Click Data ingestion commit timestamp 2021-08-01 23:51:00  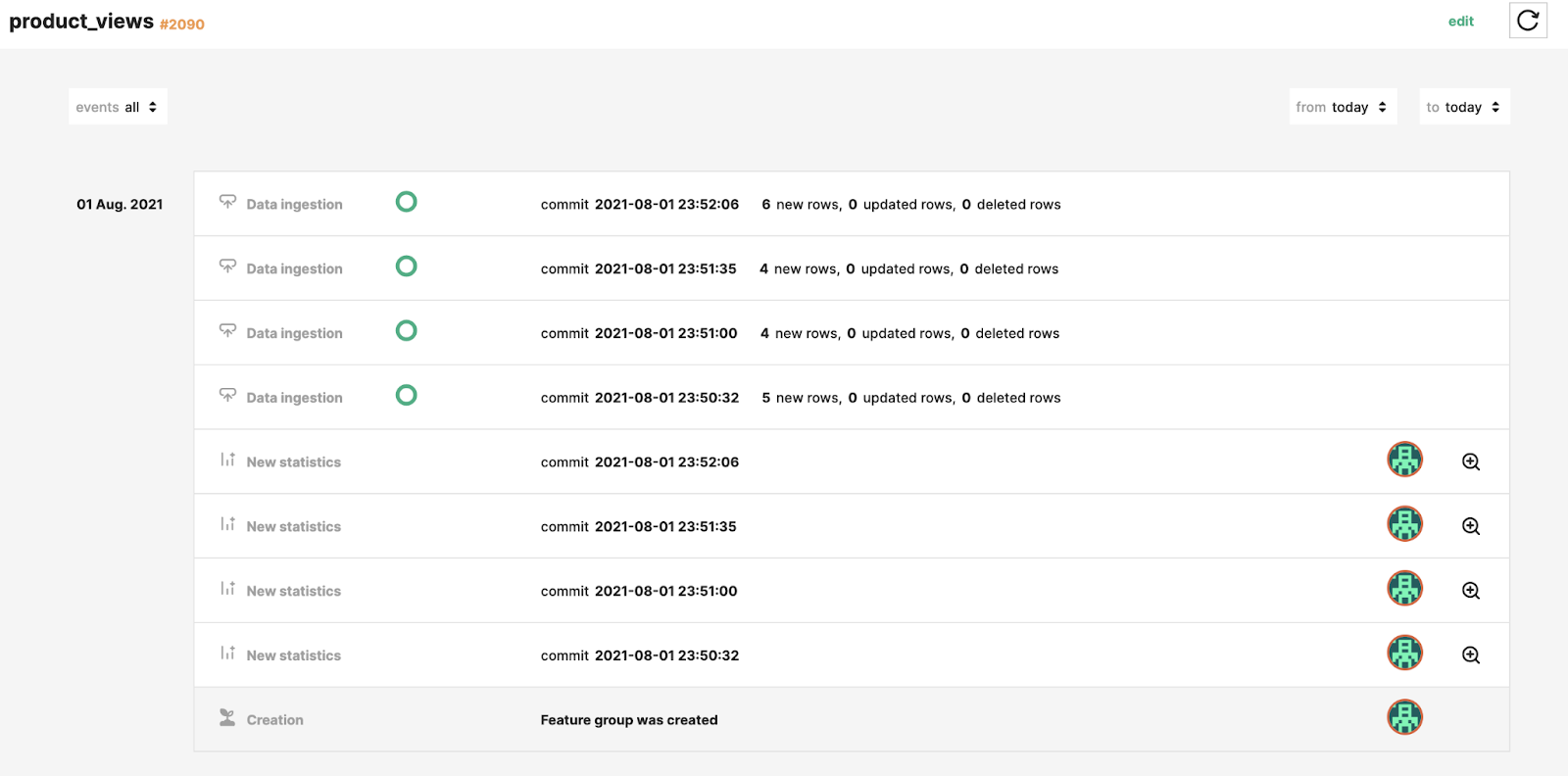tap(666, 334)
